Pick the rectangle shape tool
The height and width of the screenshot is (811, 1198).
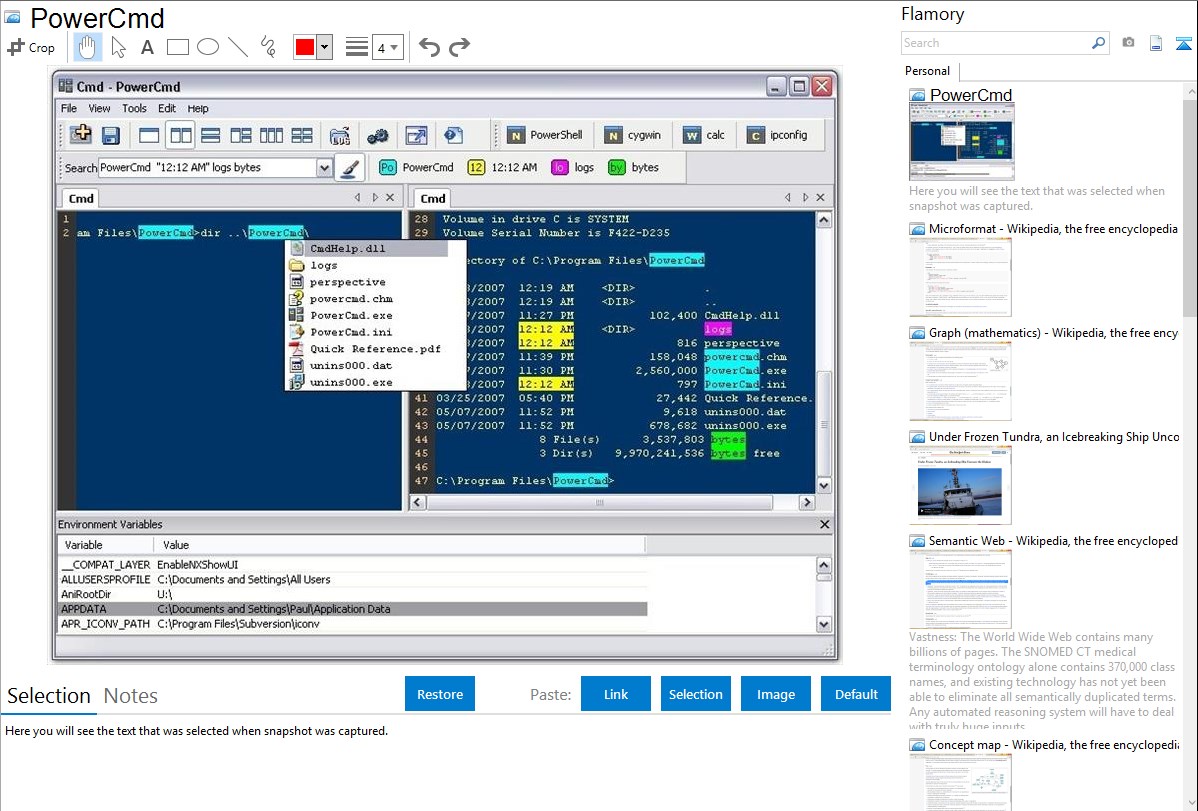click(x=177, y=47)
